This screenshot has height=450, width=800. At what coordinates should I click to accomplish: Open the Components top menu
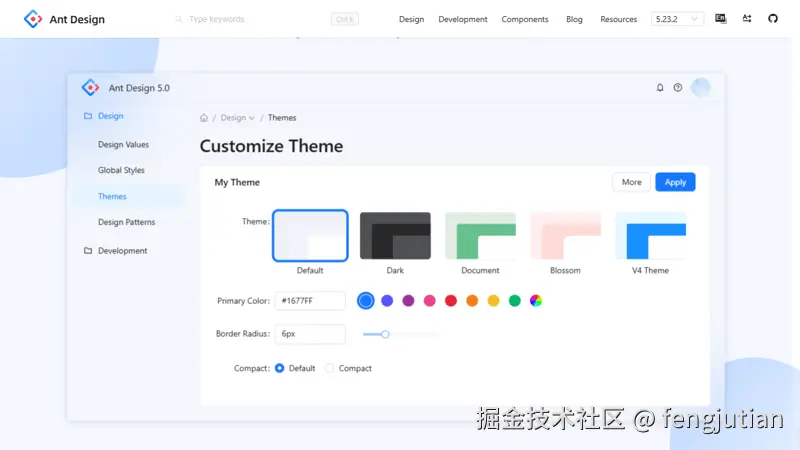click(524, 19)
